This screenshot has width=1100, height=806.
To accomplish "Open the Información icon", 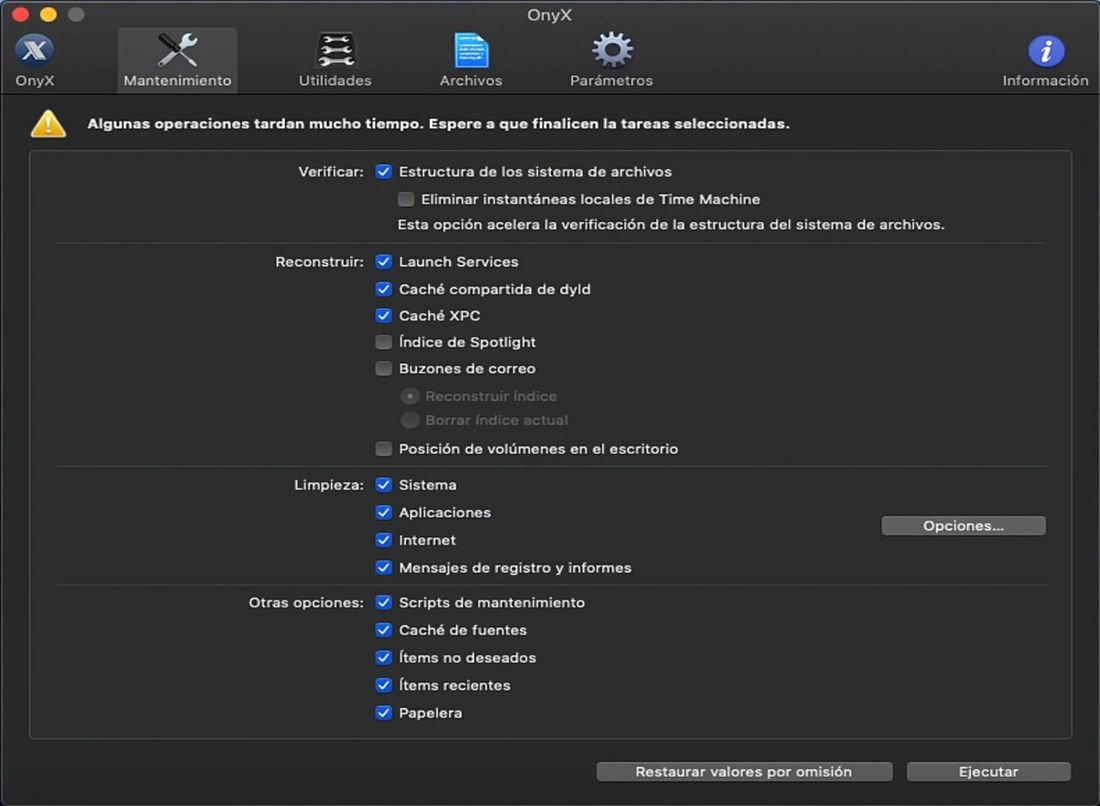I will [1045, 51].
